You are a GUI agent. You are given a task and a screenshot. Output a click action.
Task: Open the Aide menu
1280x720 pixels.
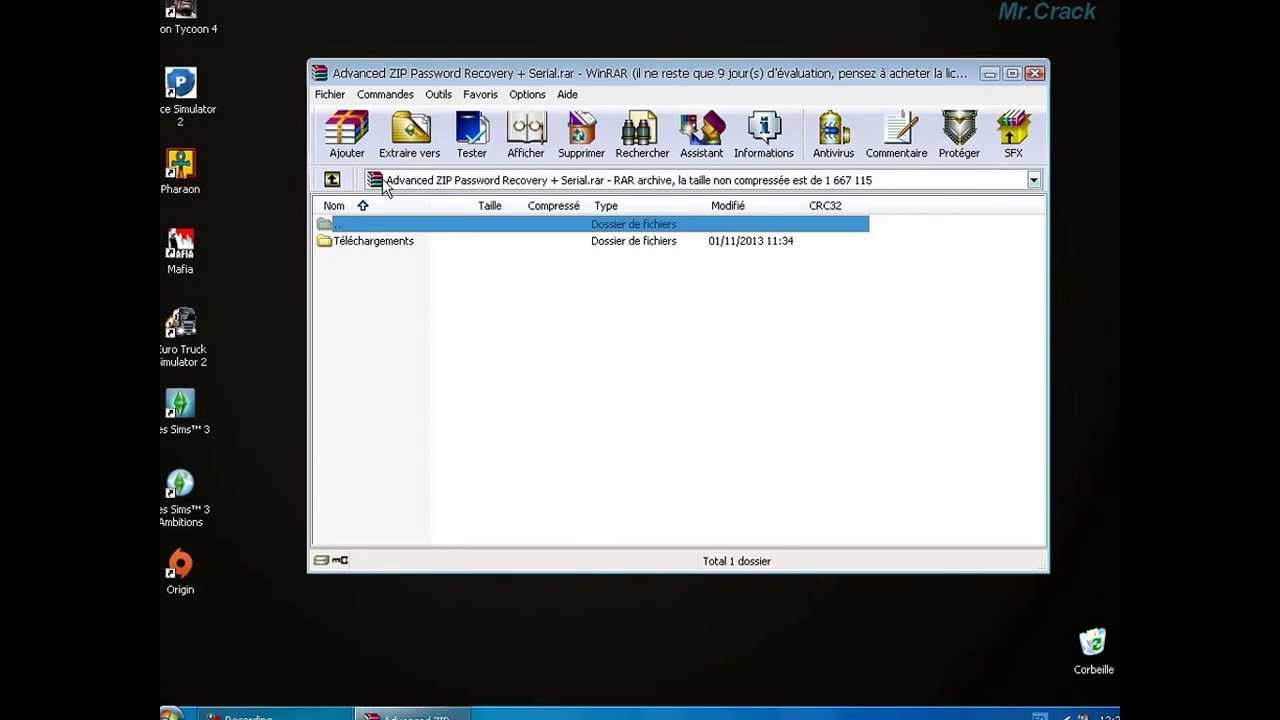(567, 94)
